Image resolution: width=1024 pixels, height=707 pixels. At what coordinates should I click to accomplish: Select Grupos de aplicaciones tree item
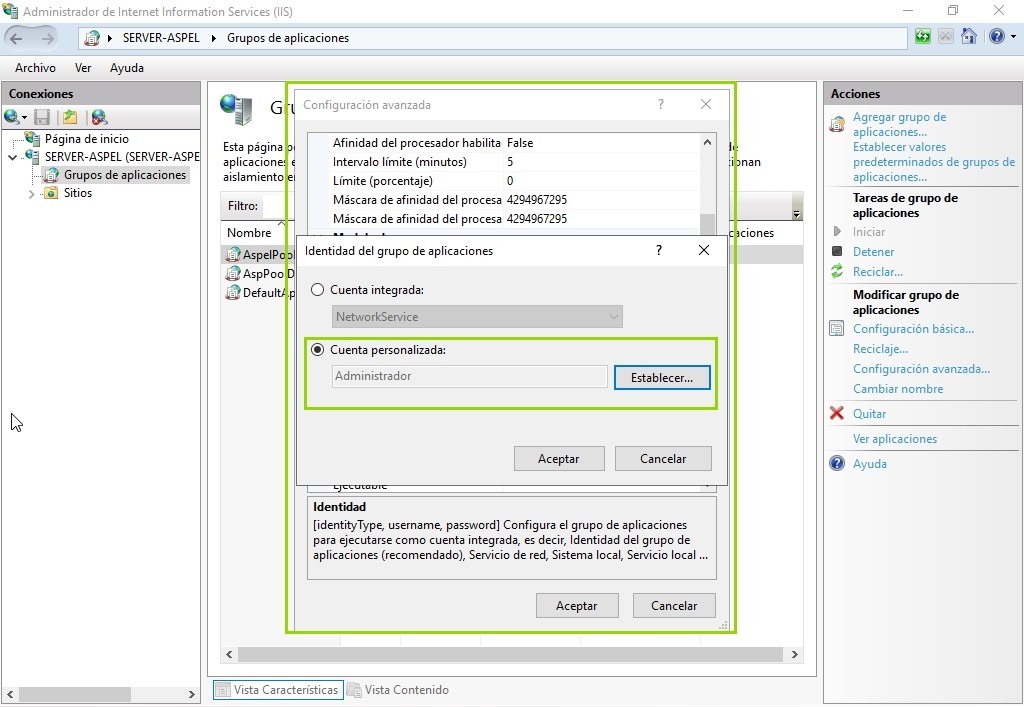(x=124, y=175)
